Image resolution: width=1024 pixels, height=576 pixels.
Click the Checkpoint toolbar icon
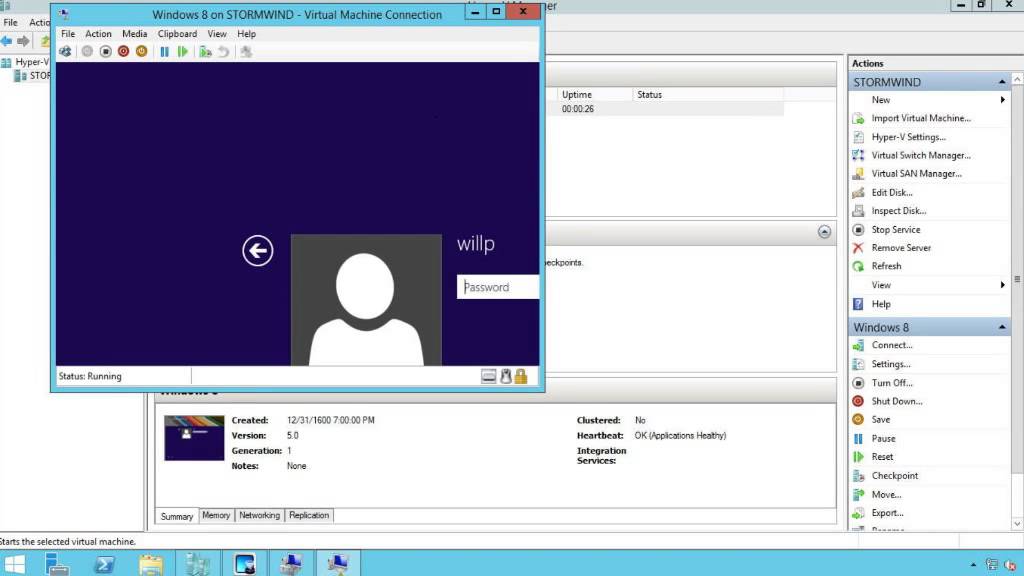tap(206, 52)
